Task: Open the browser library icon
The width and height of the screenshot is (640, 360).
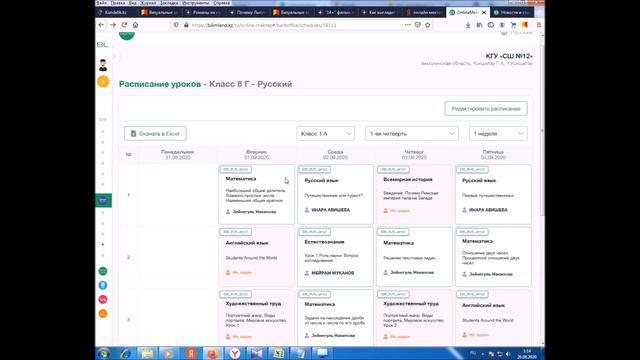Action: 479,25
